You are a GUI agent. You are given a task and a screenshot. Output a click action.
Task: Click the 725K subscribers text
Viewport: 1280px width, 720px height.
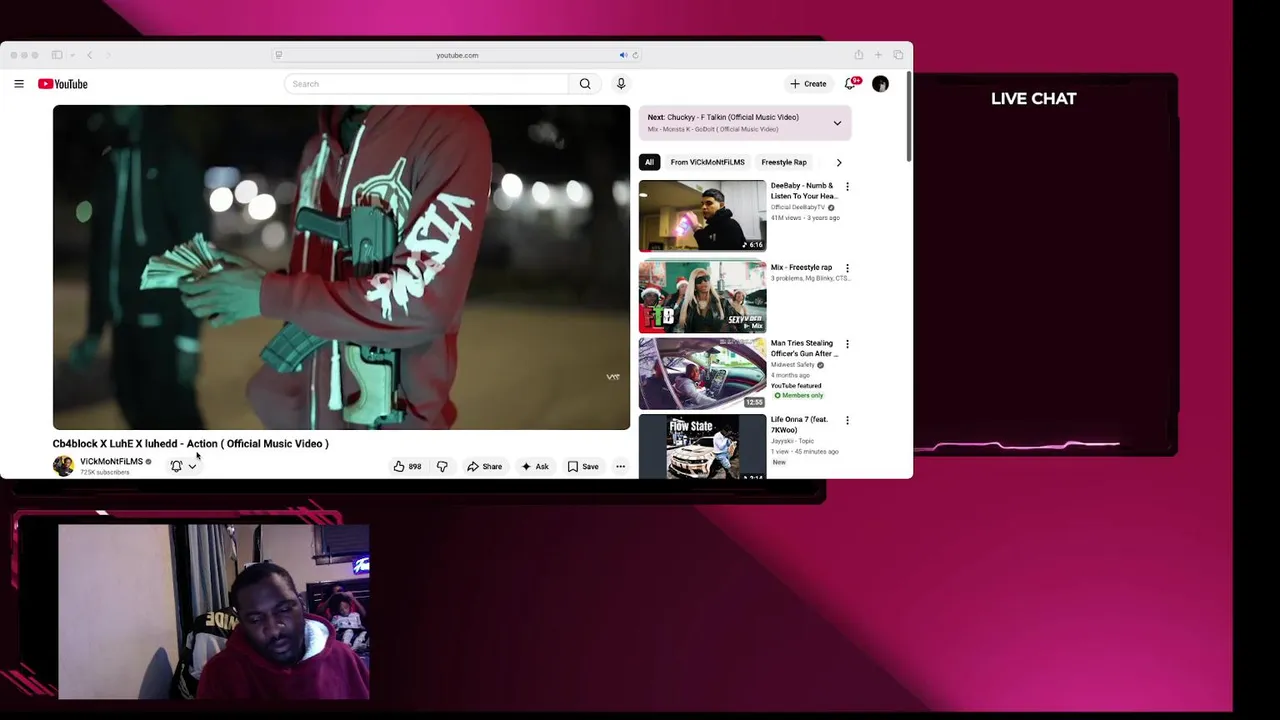(x=105, y=472)
